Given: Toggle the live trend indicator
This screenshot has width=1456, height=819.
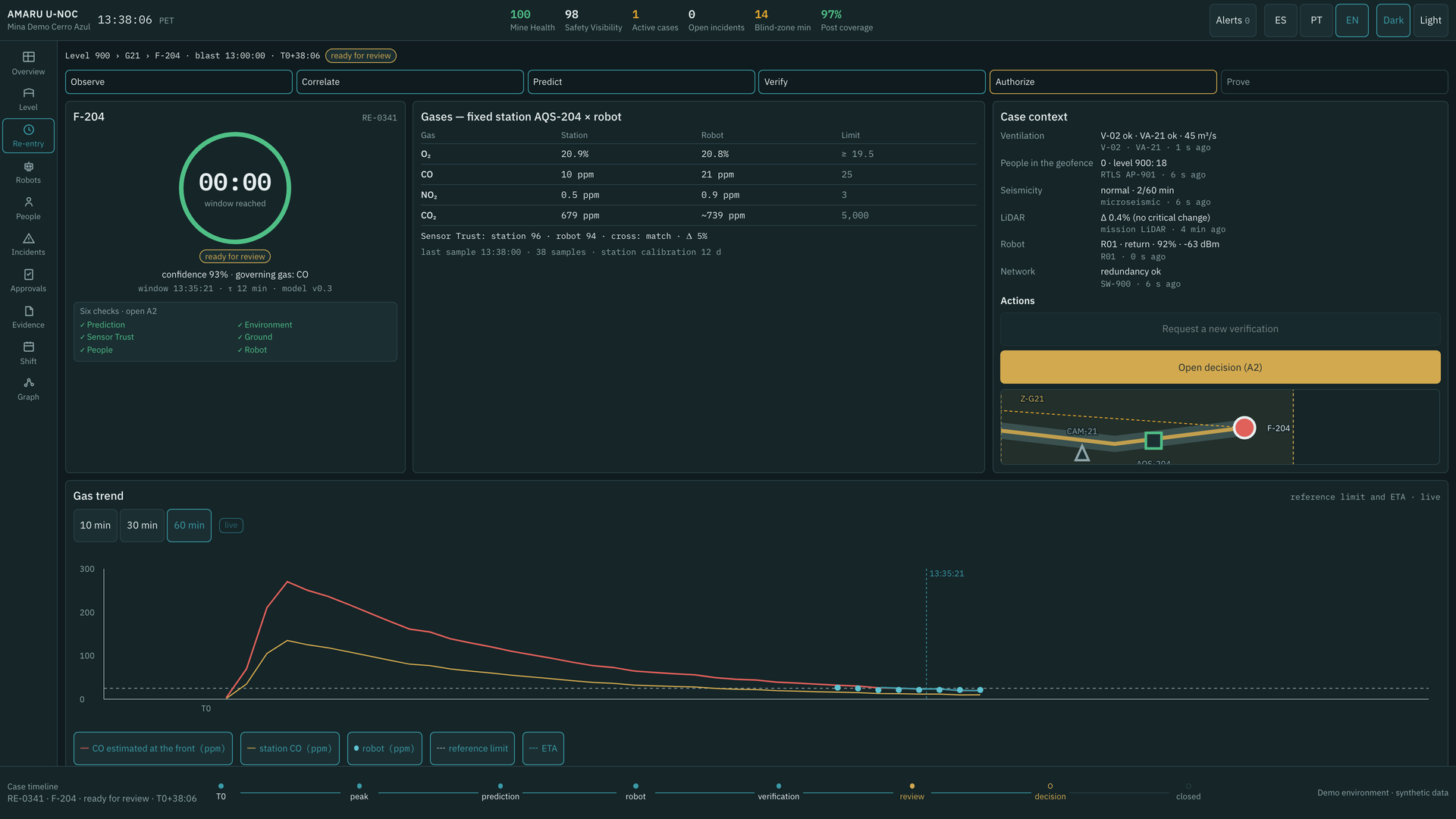Looking at the screenshot, I should [x=231, y=526].
